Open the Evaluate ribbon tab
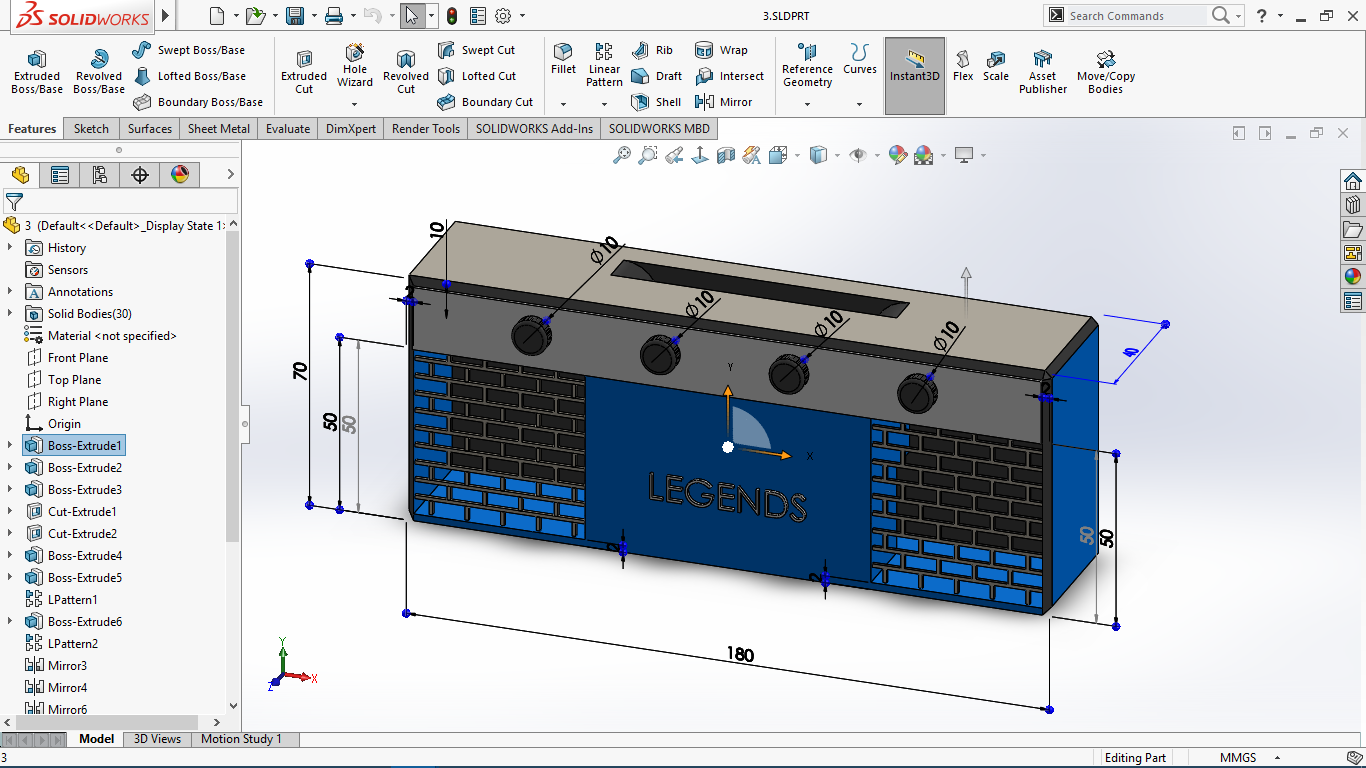This screenshot has width=1366, height=768. point(288,128)
